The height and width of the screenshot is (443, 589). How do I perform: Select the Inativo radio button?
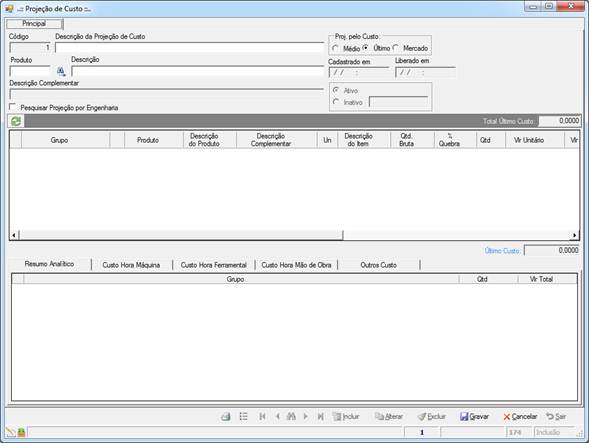coord(336,102)
